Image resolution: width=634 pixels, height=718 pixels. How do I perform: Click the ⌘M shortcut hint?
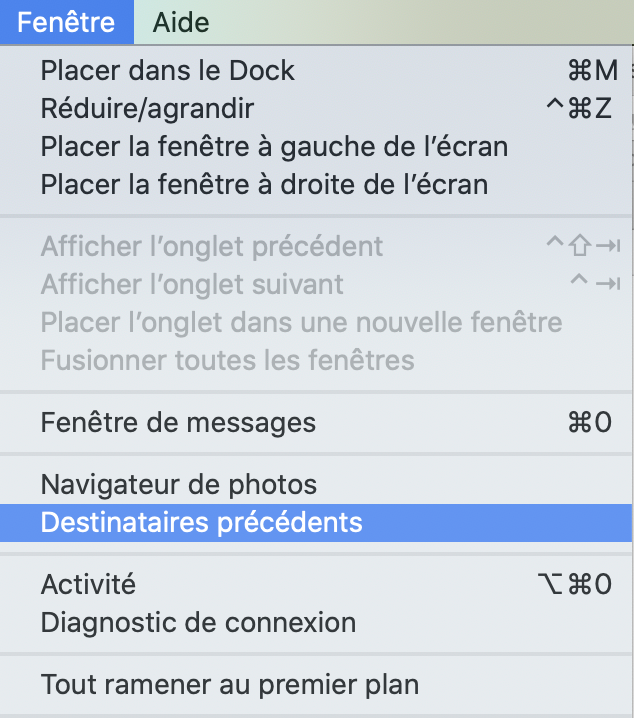click(x=591, y=71)
